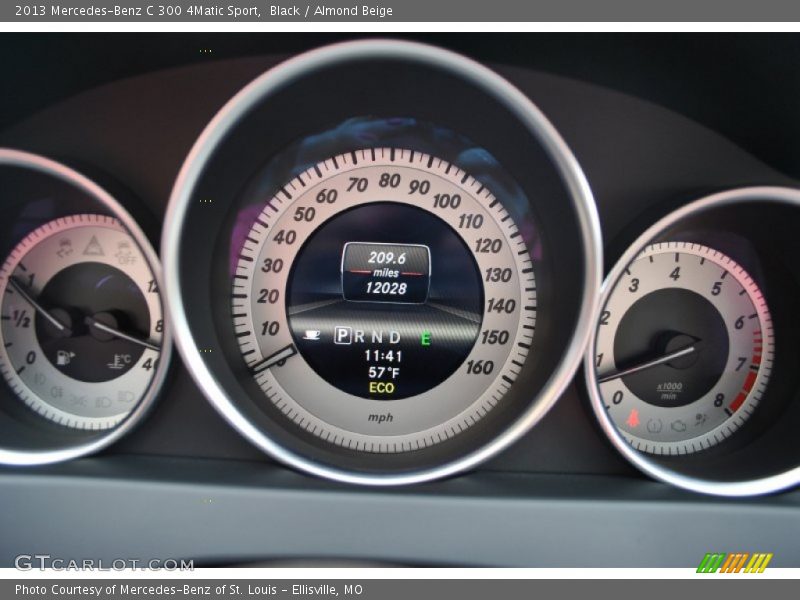Click the 12028 odometer reading
This screenshot has width=800, height=600.
[x=386, y=288]
